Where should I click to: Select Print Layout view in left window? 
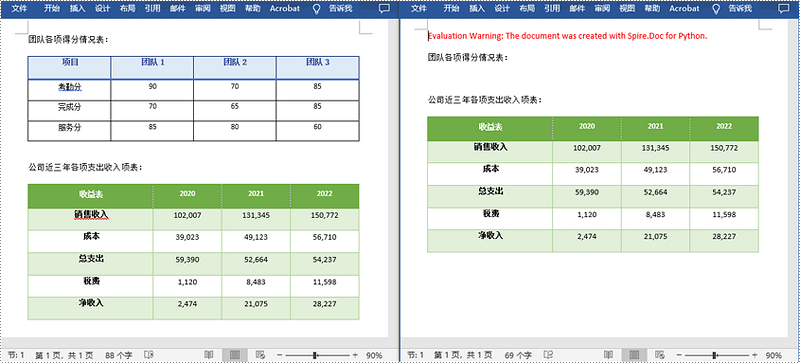235,354
